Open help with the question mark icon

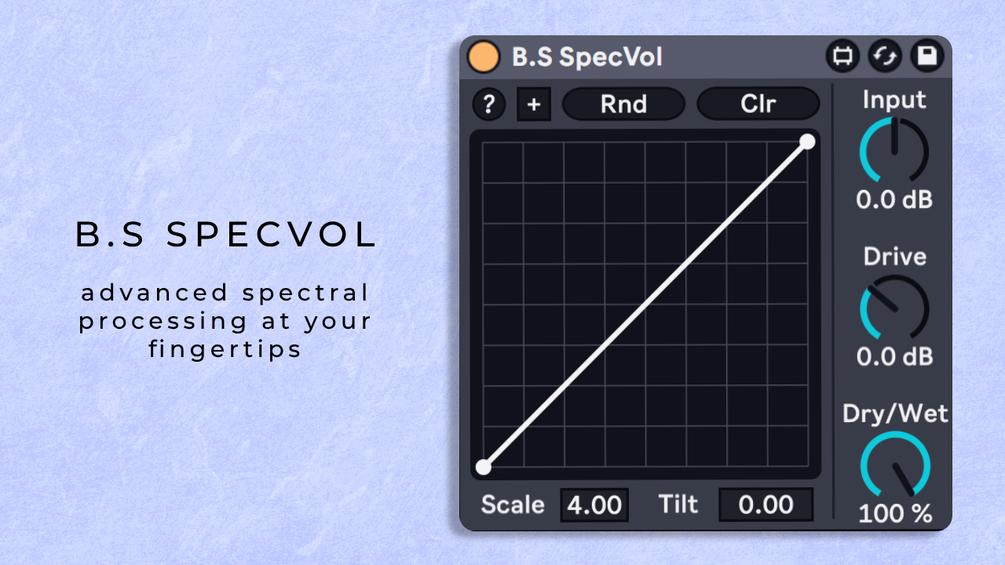coord(489,104)
